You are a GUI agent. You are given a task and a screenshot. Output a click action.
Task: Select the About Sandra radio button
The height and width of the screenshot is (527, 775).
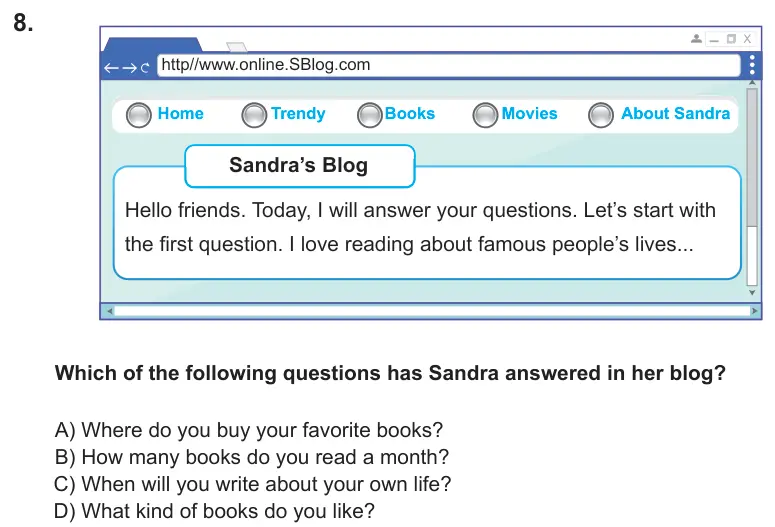click(x=601, y=115)
